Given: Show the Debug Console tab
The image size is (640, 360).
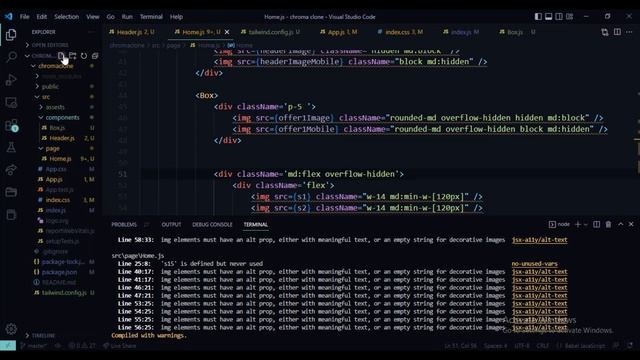Looking at the screenshot, I should click(212, 224).
